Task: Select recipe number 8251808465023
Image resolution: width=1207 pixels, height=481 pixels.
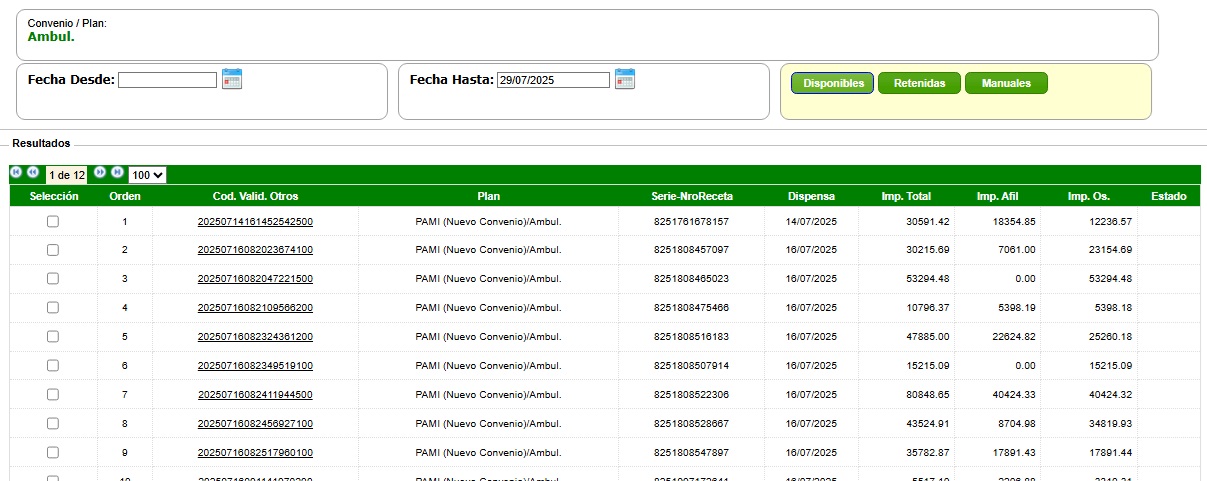Action: [691, 279]
